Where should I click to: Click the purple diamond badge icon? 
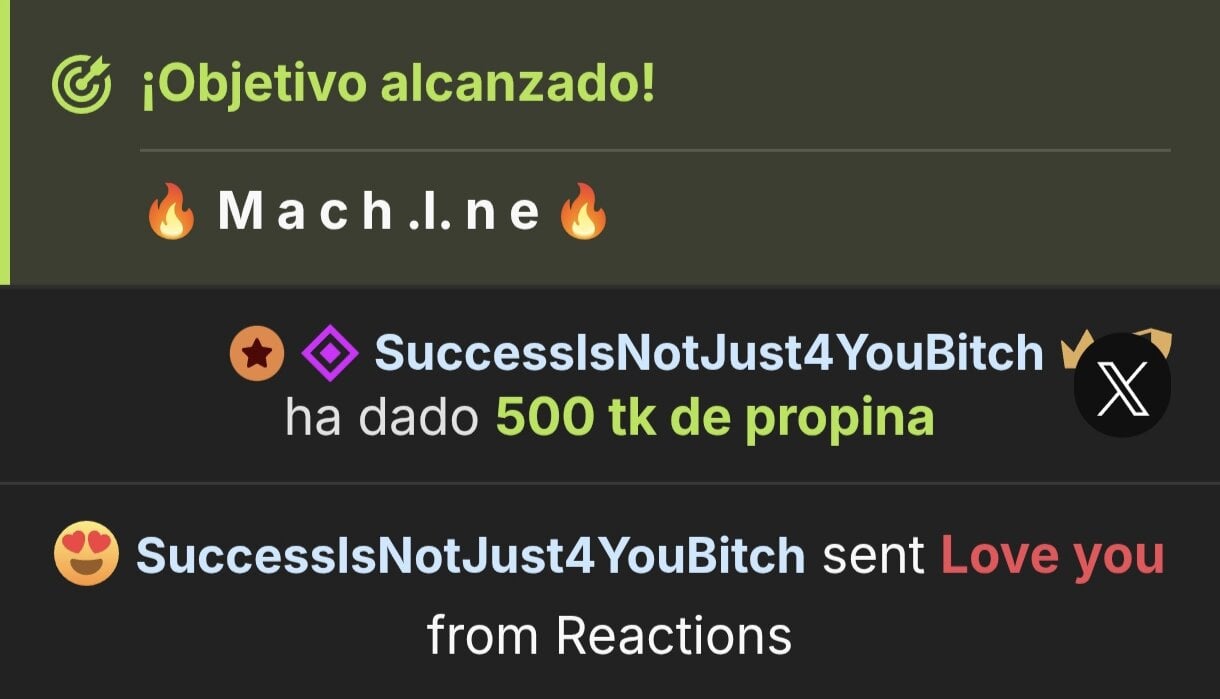click(330, 354)
